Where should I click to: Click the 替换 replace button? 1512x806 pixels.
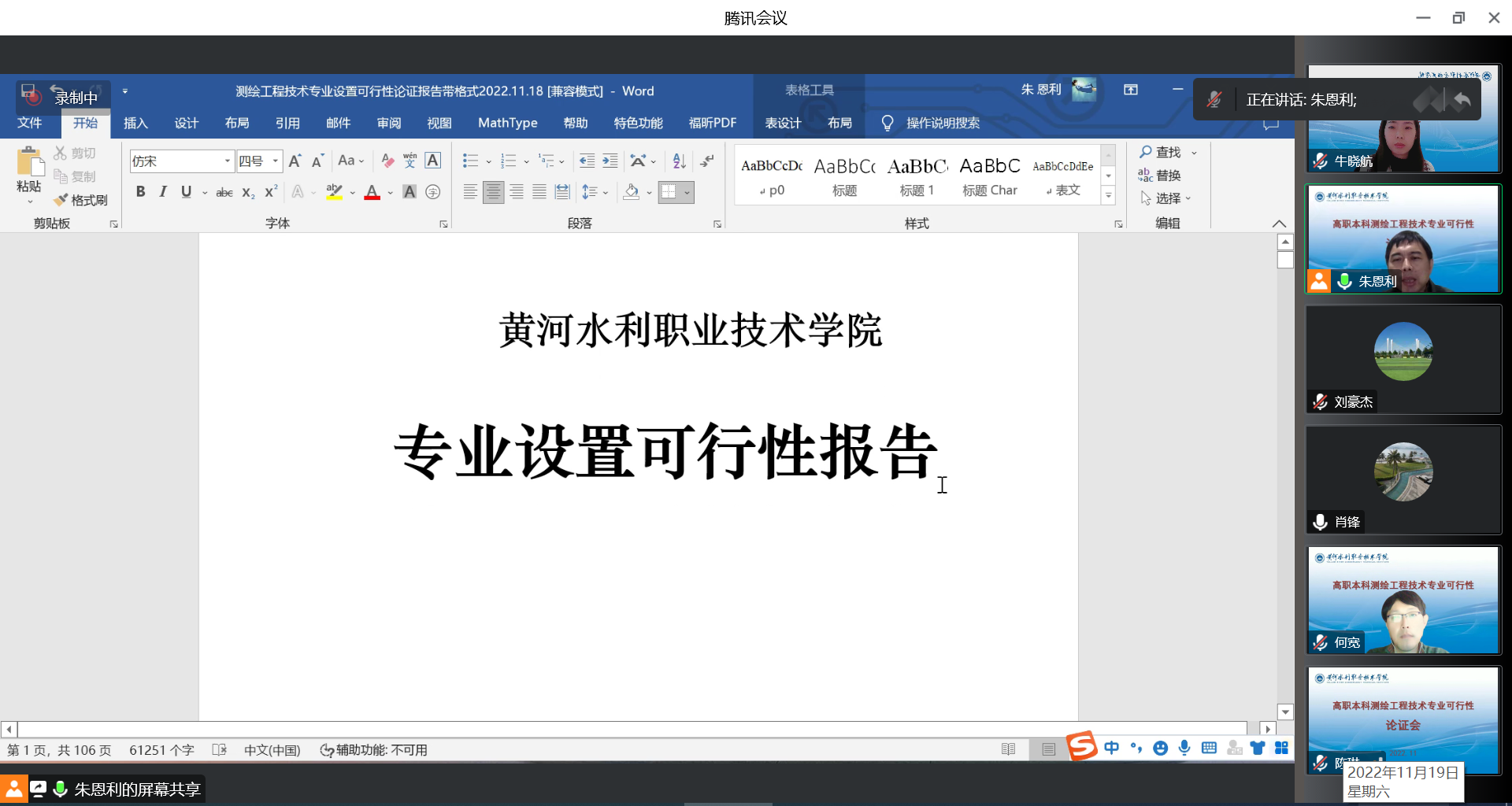tap(1161, 176)
